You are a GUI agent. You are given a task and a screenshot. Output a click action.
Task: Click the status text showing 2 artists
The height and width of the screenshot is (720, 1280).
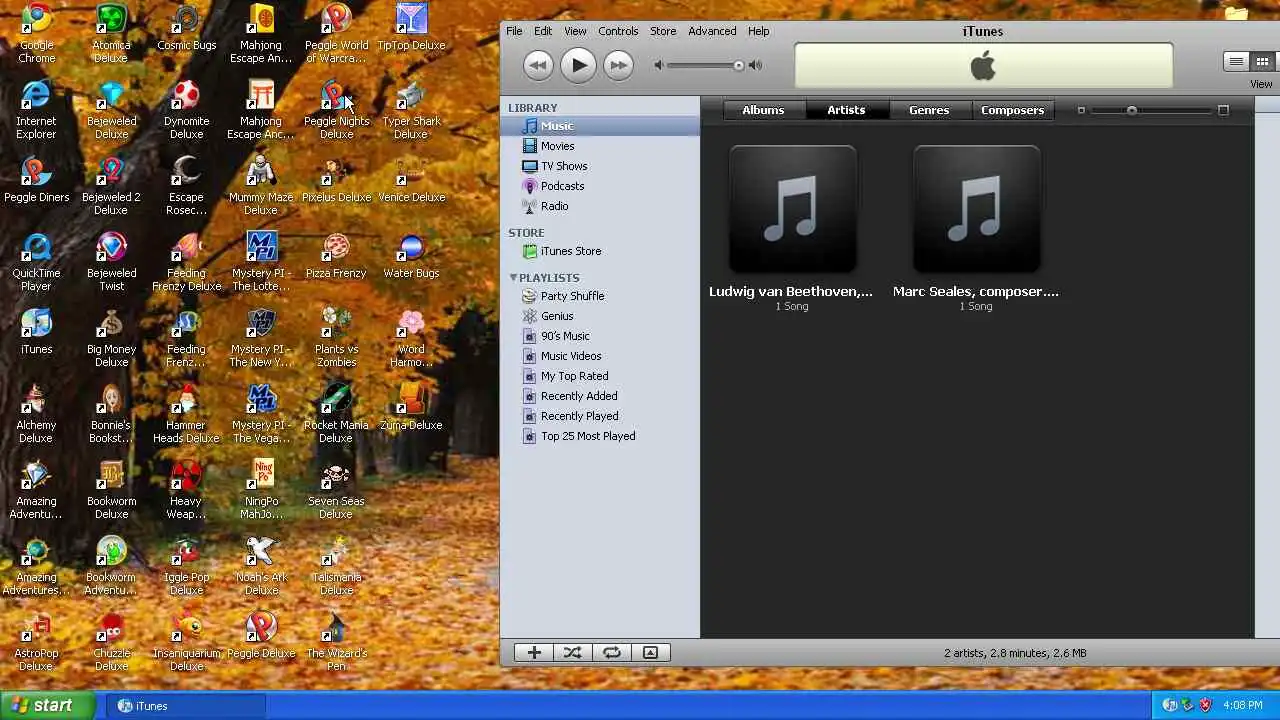tap(1015, 653)
